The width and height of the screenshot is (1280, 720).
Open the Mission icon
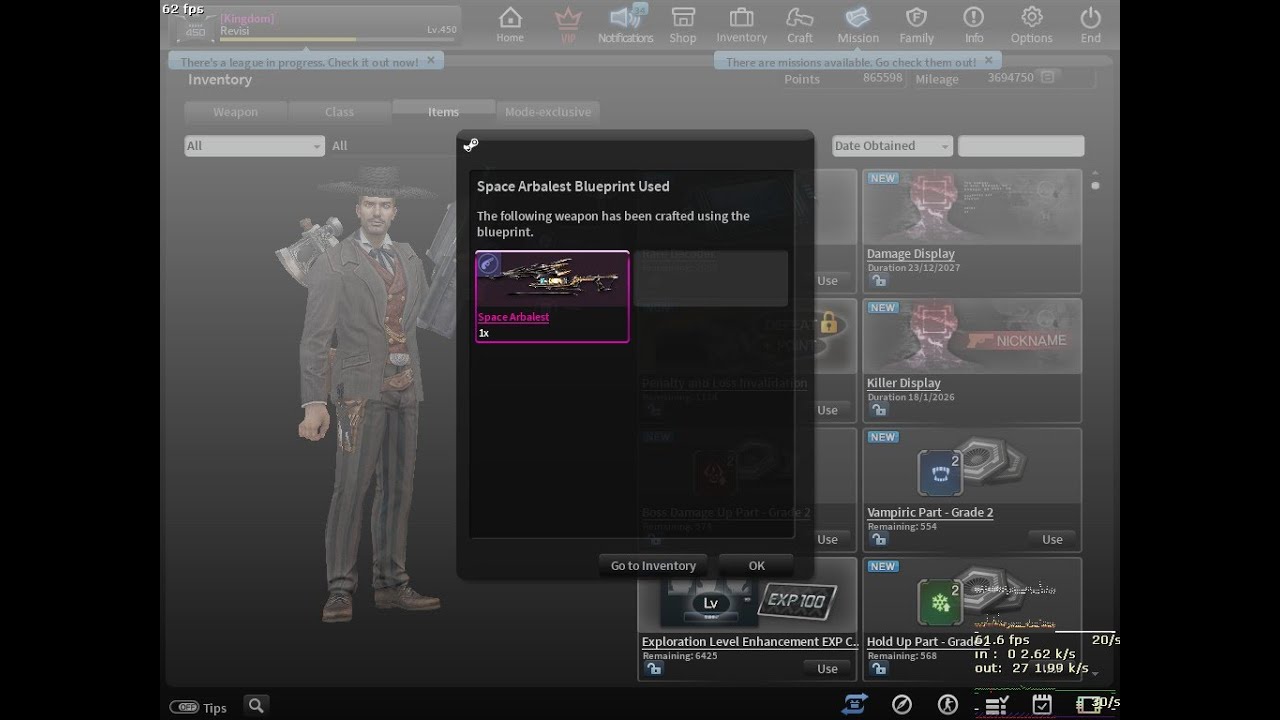(858, 17)
